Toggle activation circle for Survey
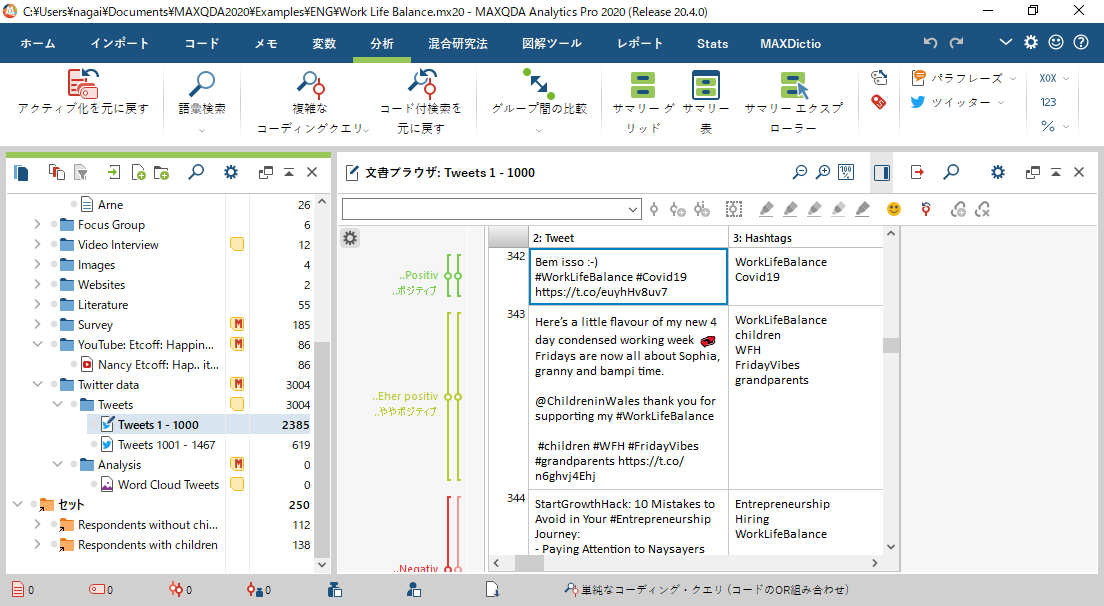This screenshot has width=1104, height=606. 54,325
